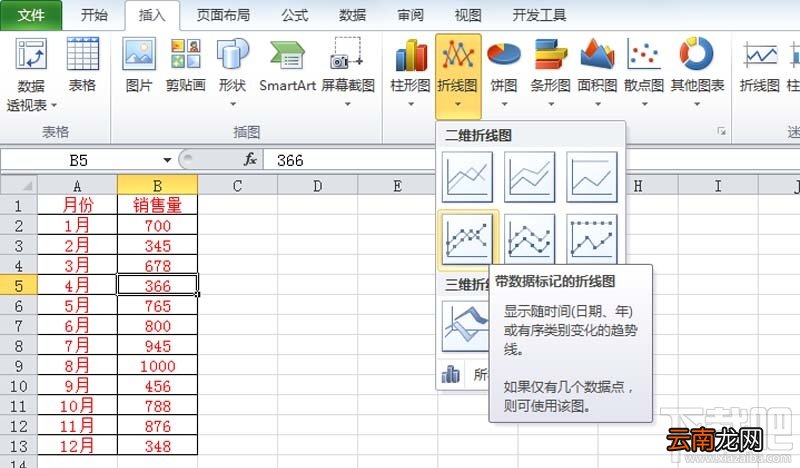Choose the basic 2-D line chart thumbnail

[467, 177]
